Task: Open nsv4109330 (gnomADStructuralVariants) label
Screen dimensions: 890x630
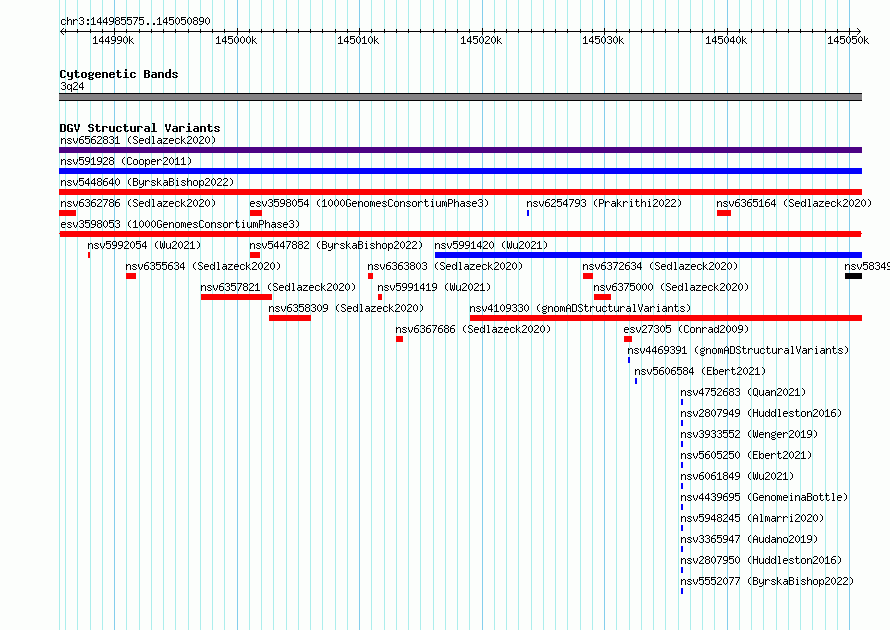Action: (580, 308)
